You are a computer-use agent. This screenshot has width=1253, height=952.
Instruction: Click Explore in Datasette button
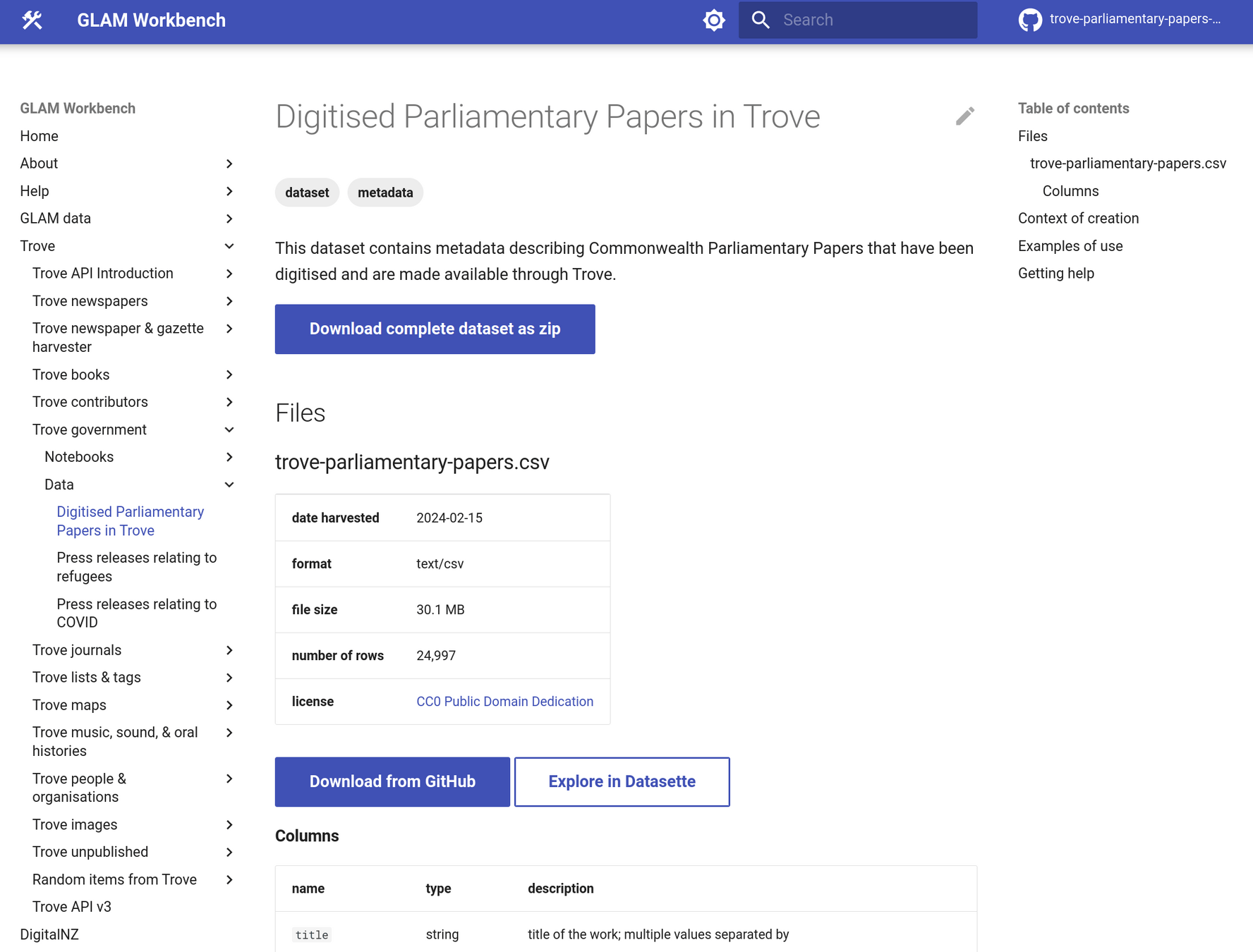[x=622, y=782]
